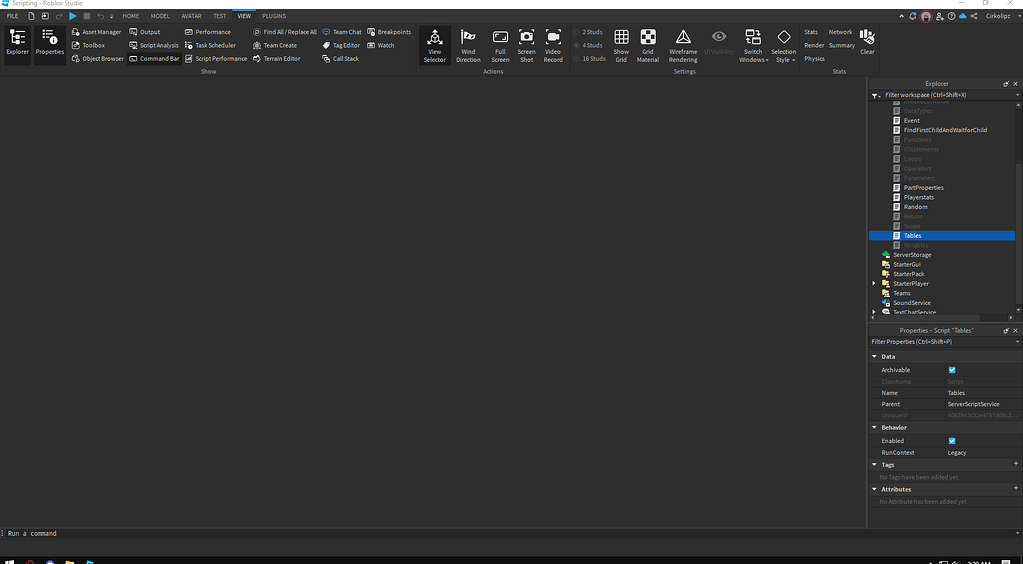The image size is (1023, 564).
Task: Toggle the View Selector
Action: [435, 46]
